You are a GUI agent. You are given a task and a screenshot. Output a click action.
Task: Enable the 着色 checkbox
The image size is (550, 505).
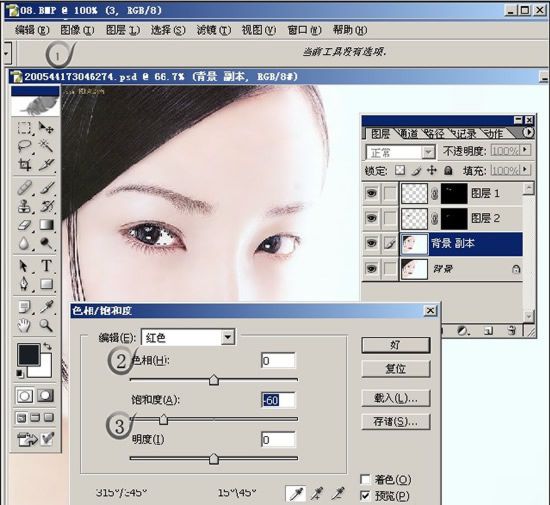click(x=365, y=479)
